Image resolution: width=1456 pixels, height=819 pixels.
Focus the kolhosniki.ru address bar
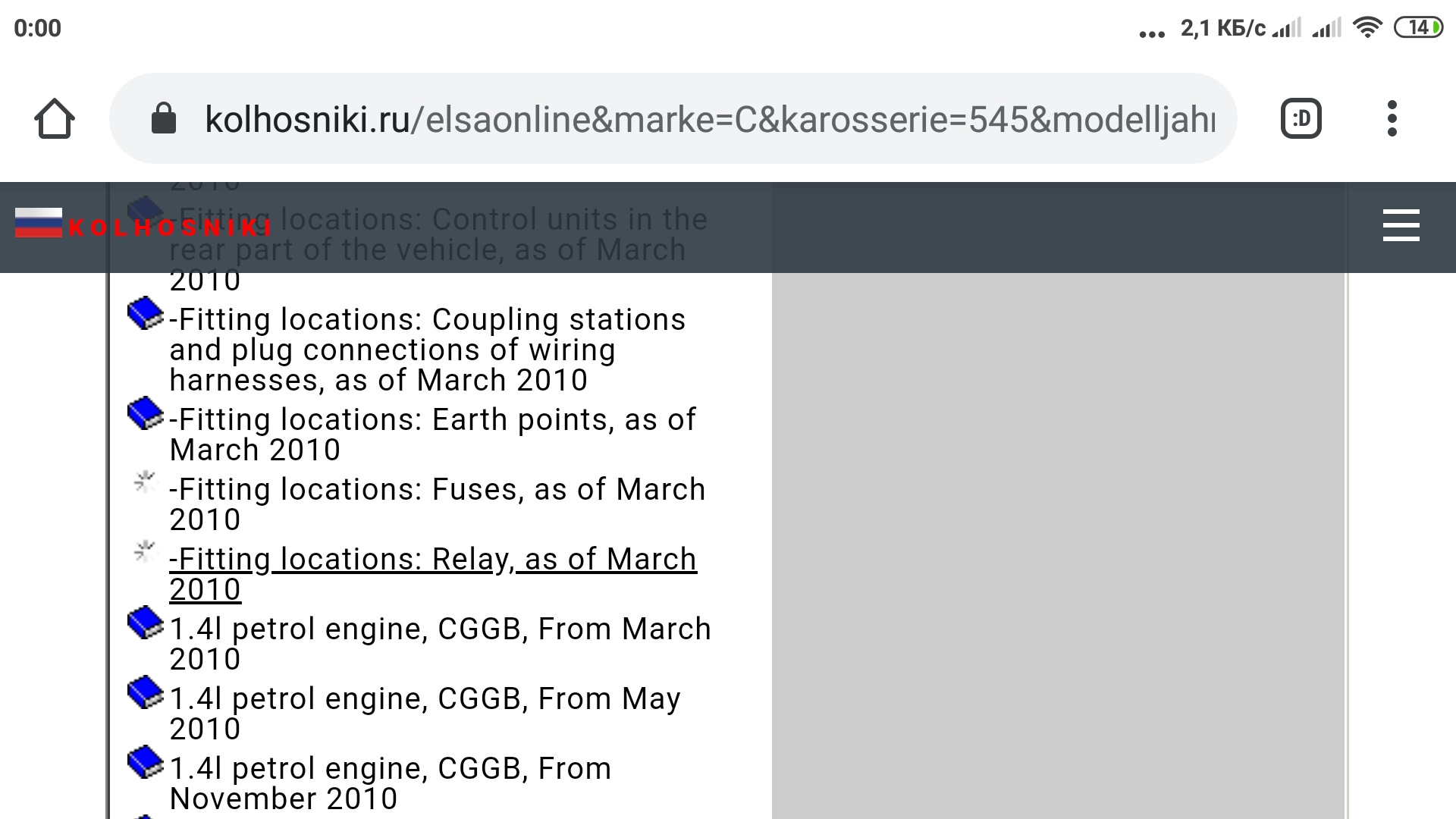[x=709, y=119]
